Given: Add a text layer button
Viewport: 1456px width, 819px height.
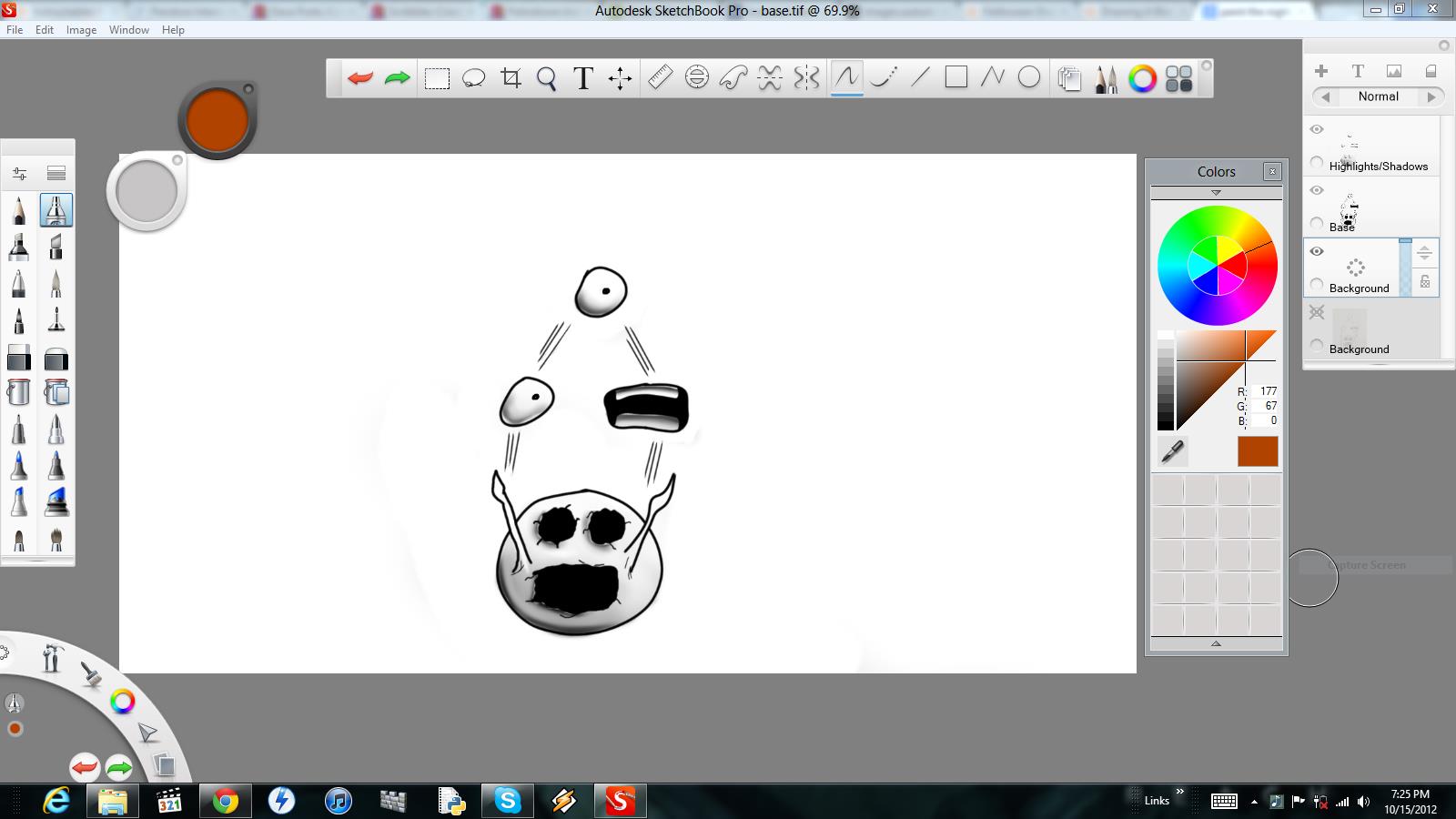Looking at the screenshot, I should coord(1358,71).
